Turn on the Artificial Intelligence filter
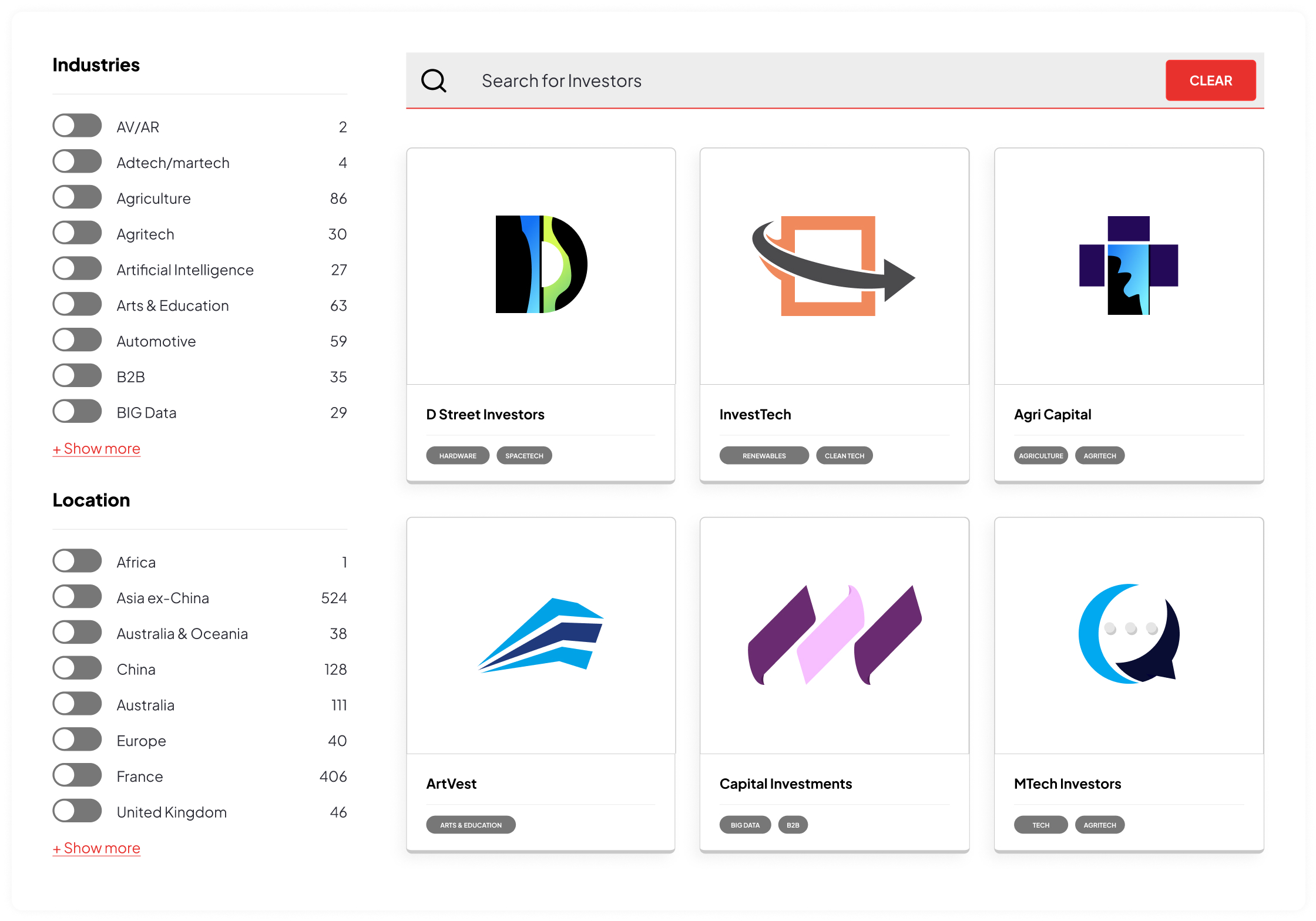 click(x=77, y=269)
